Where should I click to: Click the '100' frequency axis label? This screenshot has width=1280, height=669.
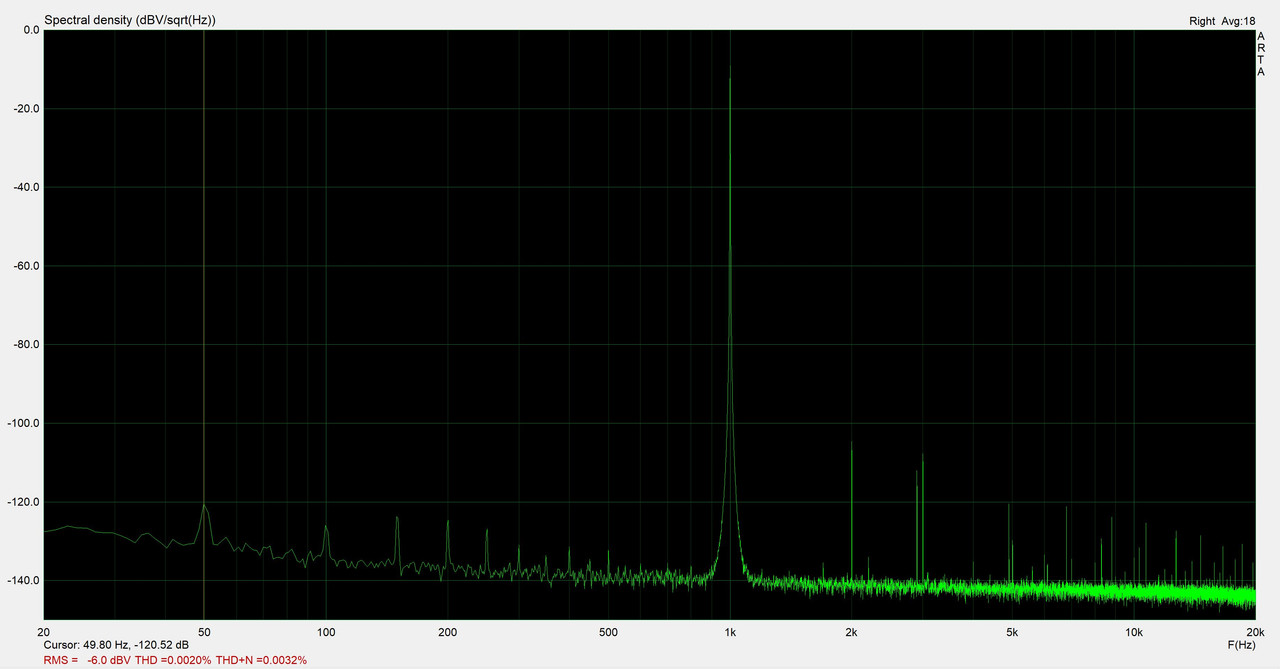[x=326, y=633]
